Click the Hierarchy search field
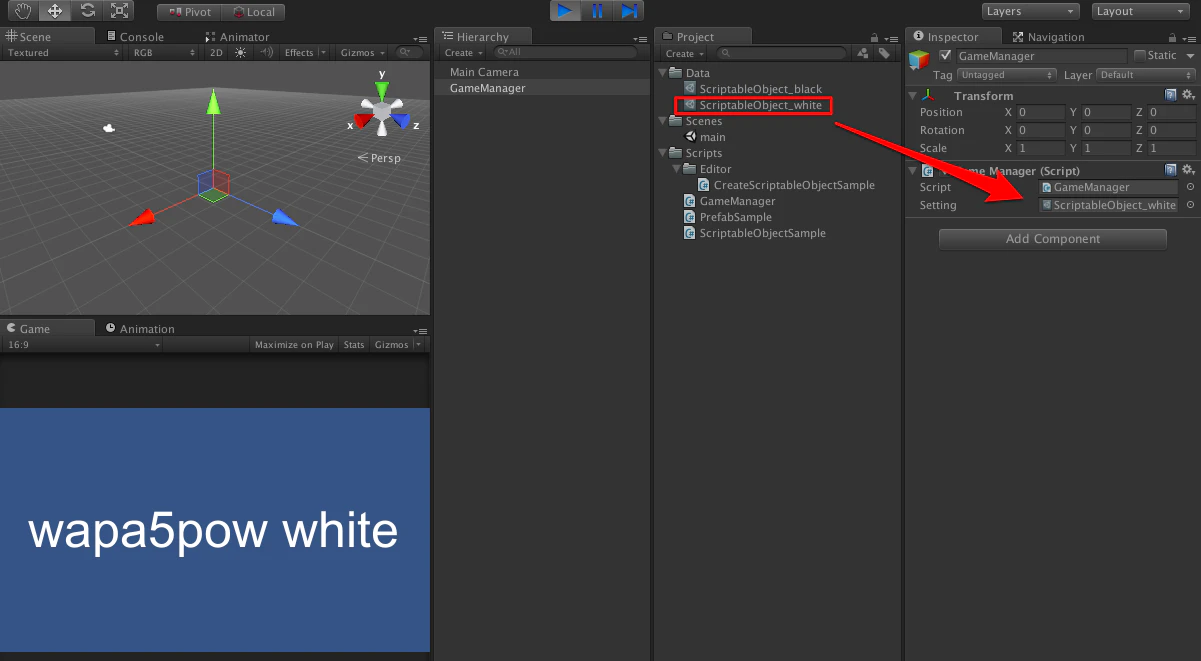Screen dimensions: 1201x661 click(x=564, y=52)
